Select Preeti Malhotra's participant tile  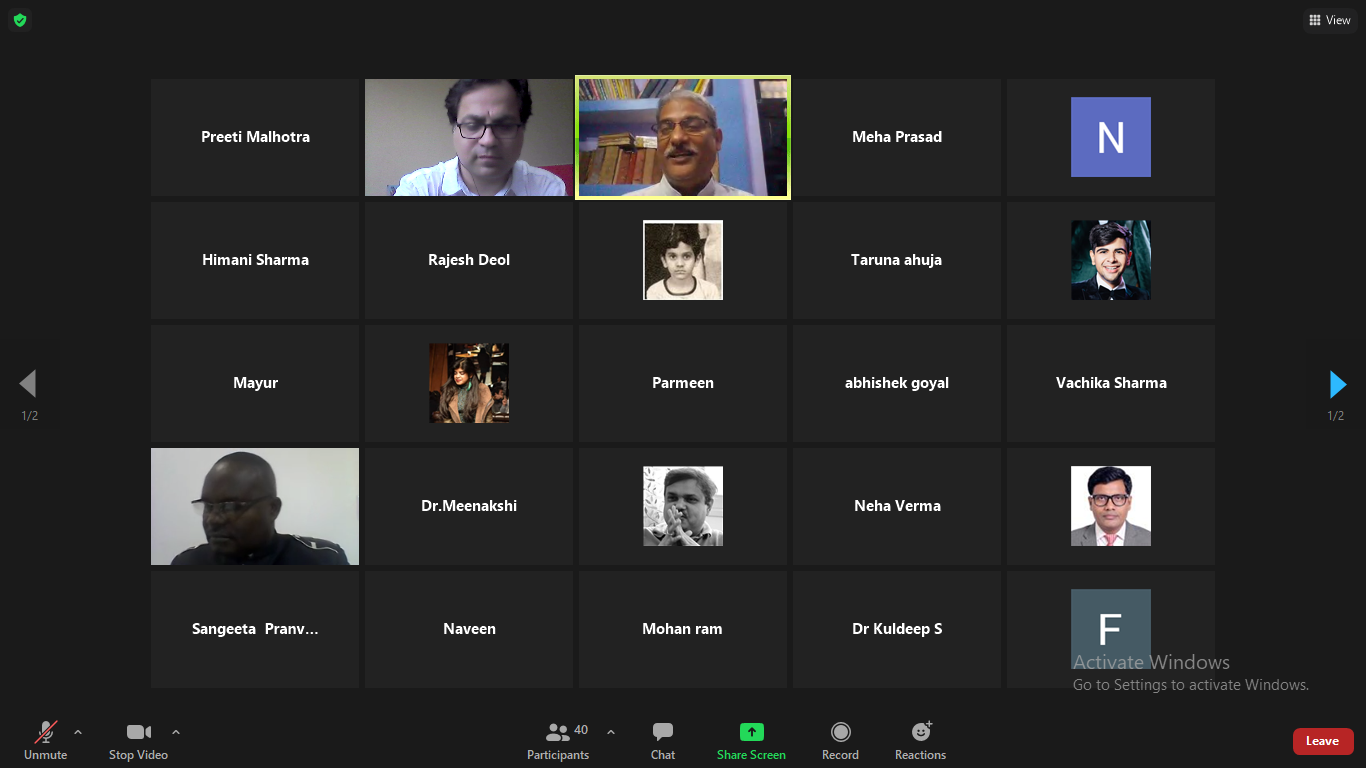255,137
